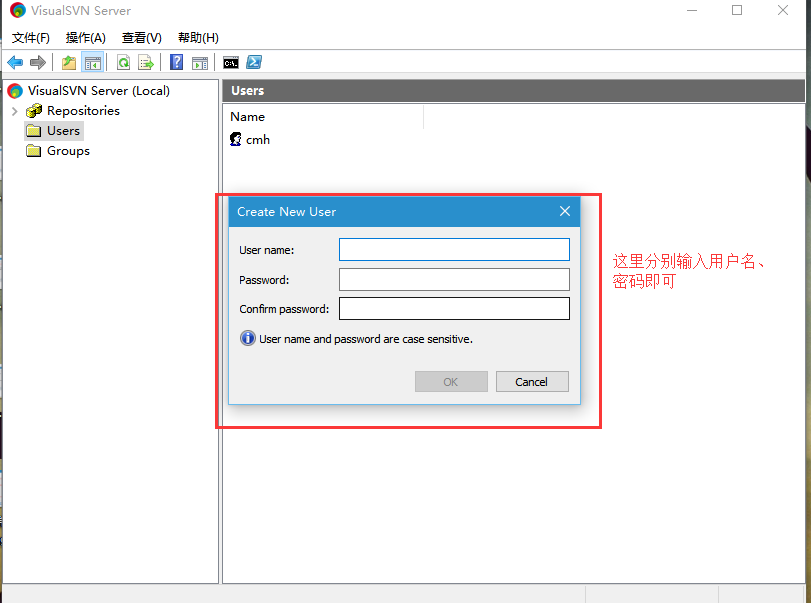
Task: Focus the Confirm password input field
Action: [454, 308]
